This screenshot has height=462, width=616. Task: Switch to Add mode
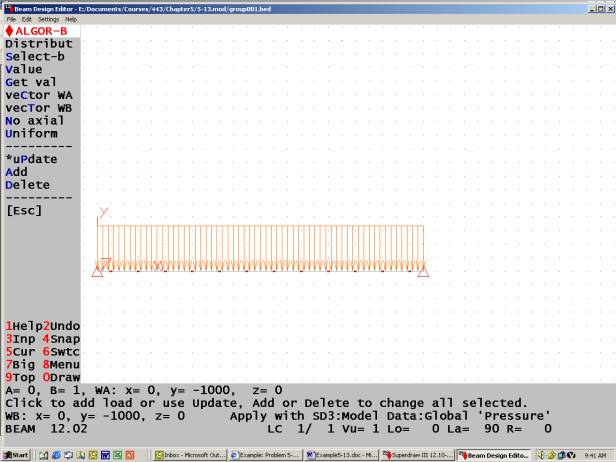pyautogui.click(x=16, y=172)
